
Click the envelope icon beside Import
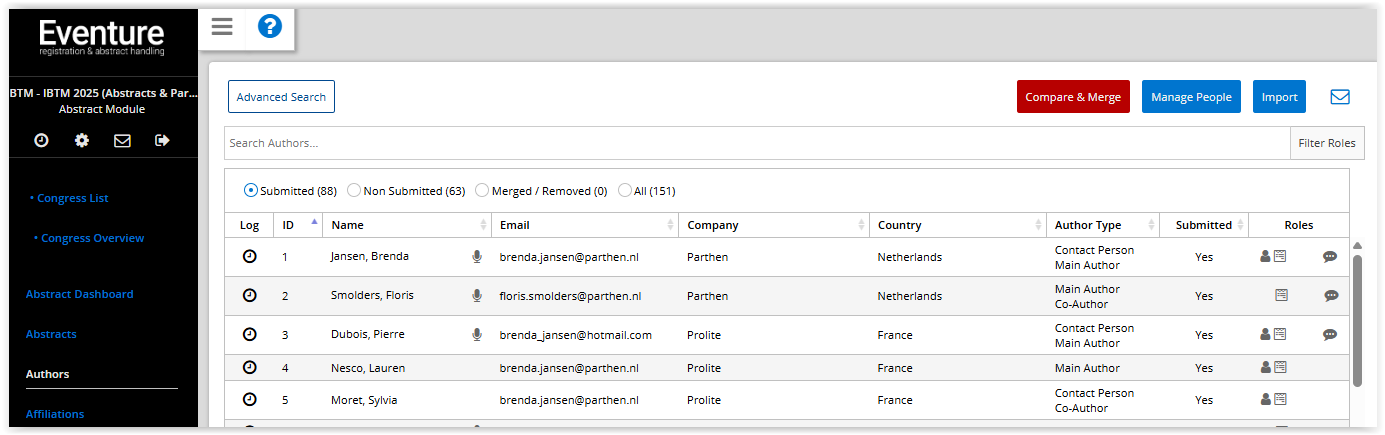point(1340,97)
